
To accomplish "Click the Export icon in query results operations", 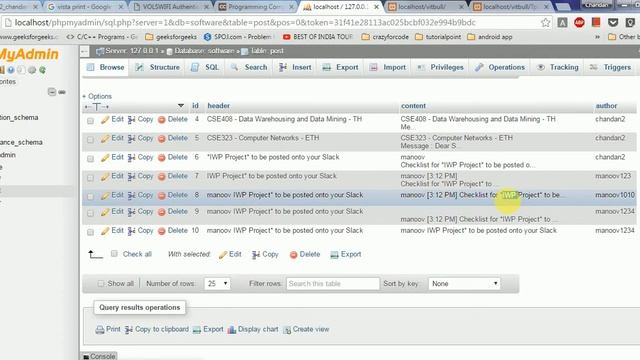I will (x=197, y=330).
